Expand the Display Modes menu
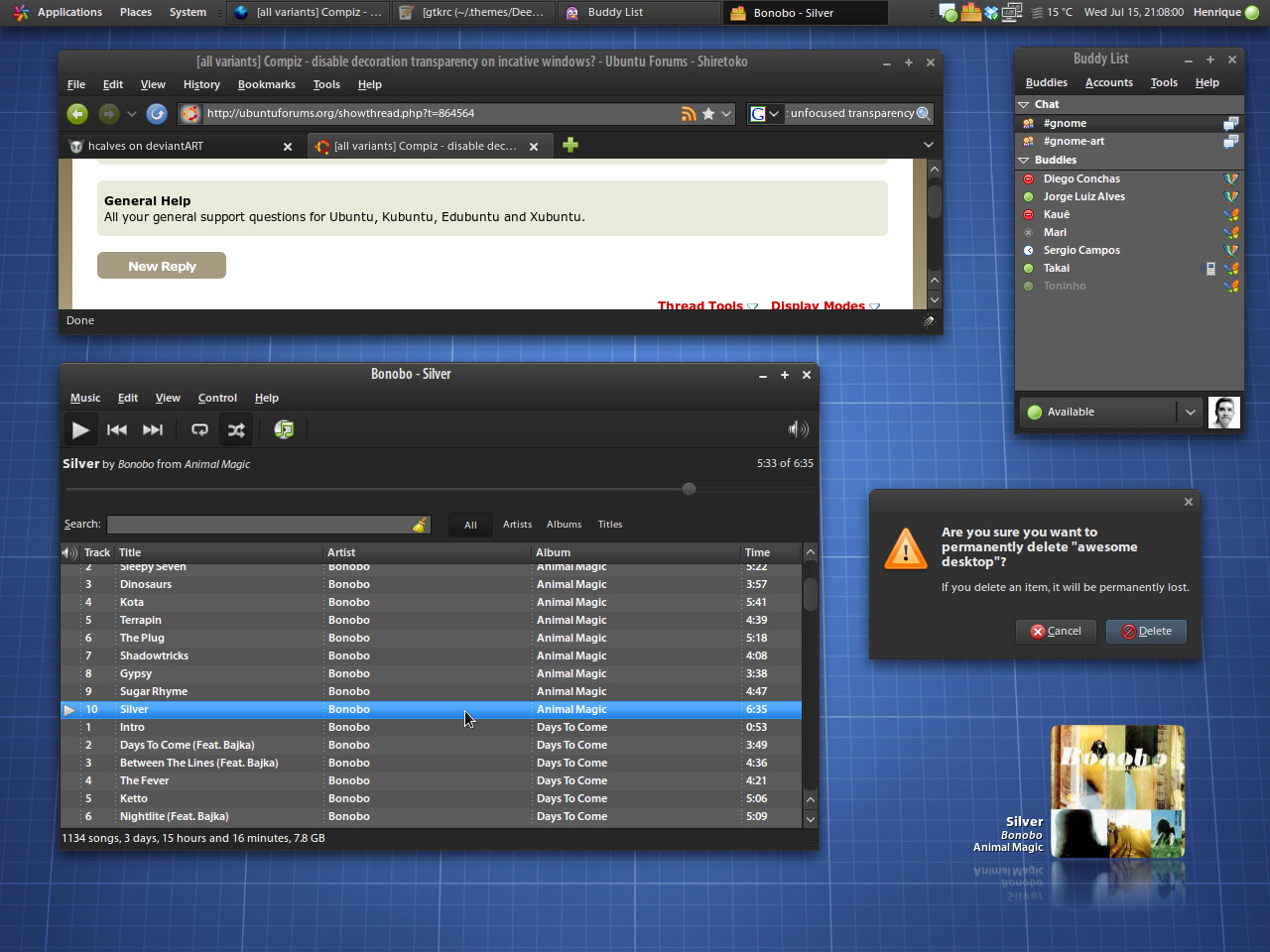Screen dimensions: 1270x952 (x=825, y=305)
